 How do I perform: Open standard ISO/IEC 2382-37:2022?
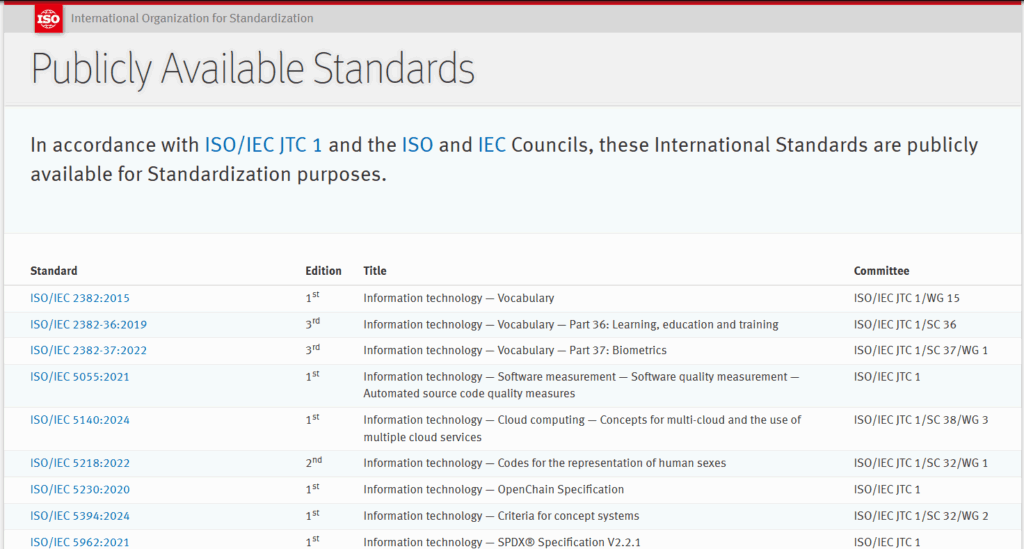point(88,351)
